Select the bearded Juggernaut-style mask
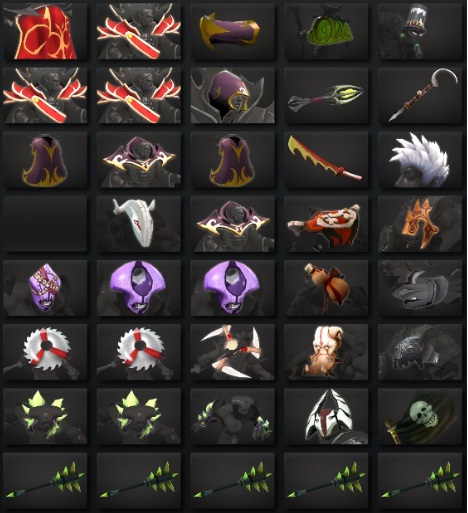 pos(326,352)
